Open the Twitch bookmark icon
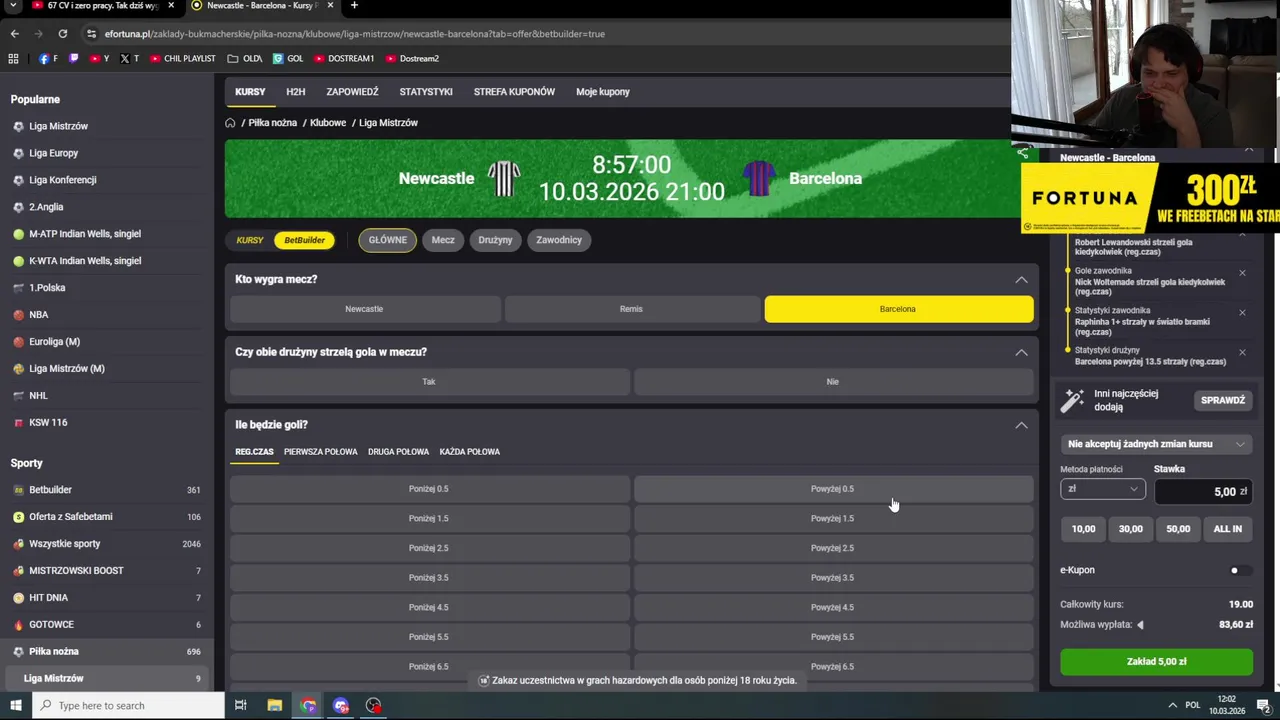This screenshot has width=1280, height=720. tap(73, 59)
